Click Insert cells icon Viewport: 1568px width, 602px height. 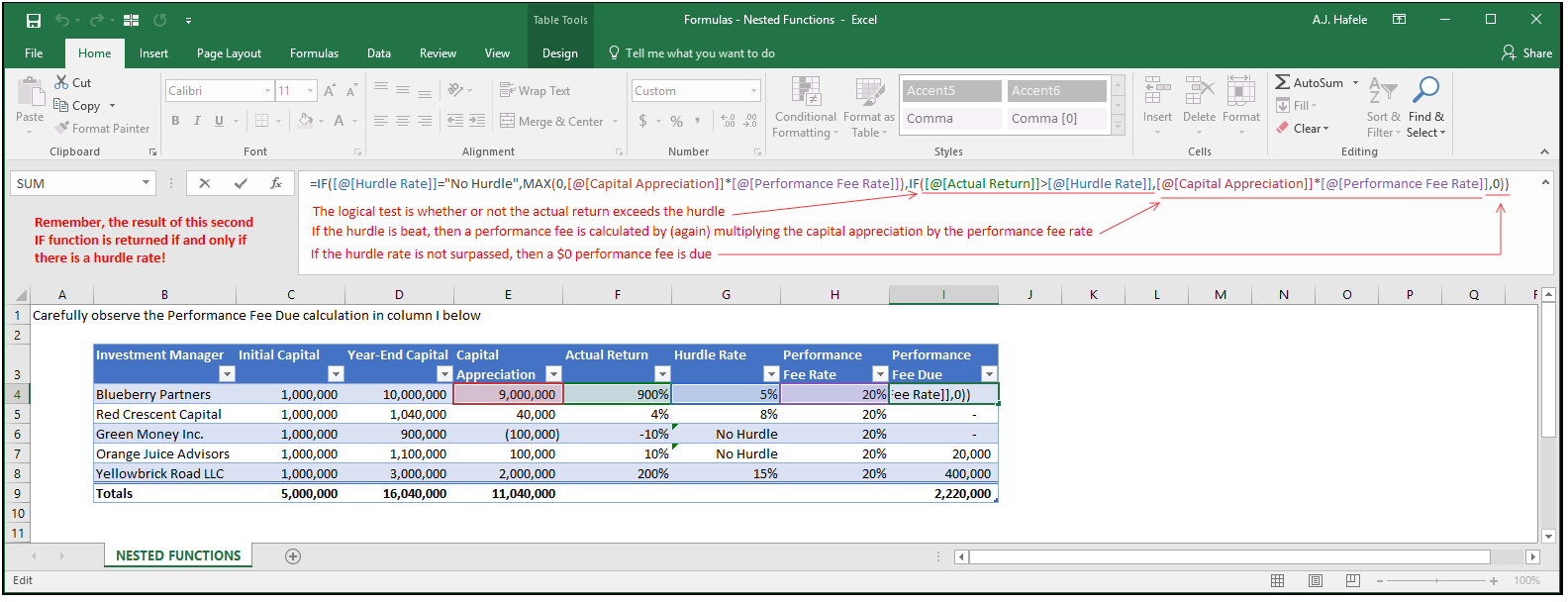1157,91
